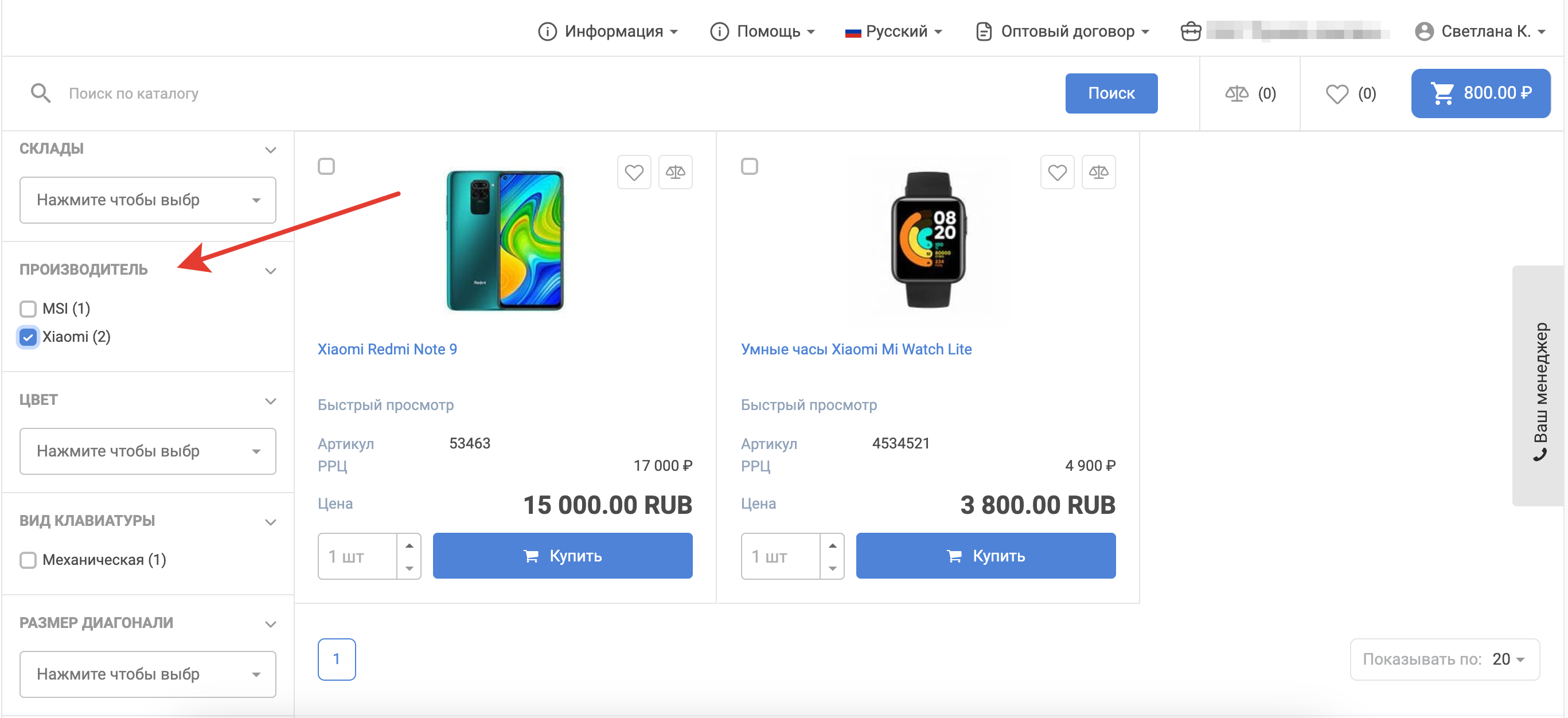Screen dimensions: 1568x718
Task: Check the MSI manufacturer filter
Action: (28, 309)
